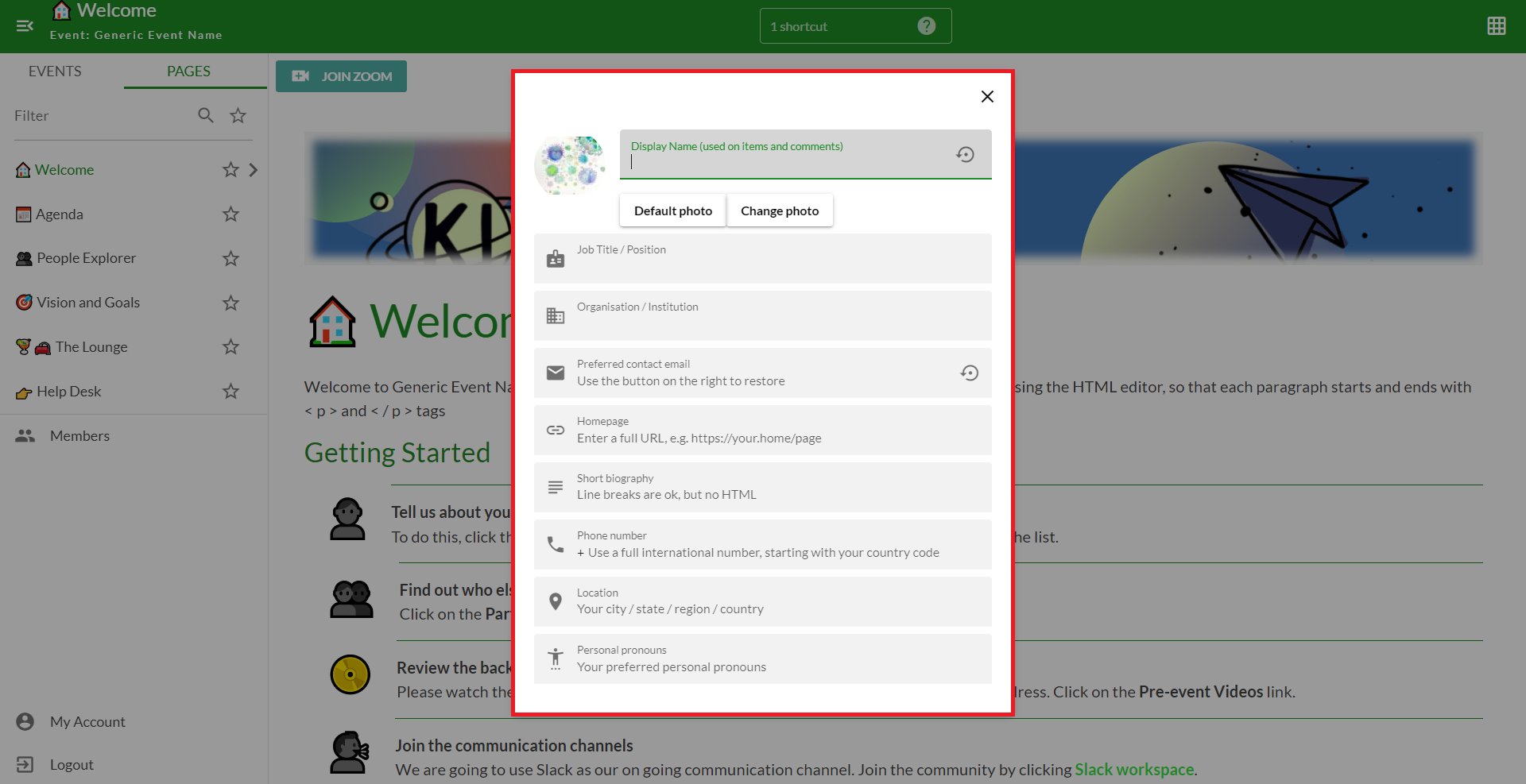Screen dimensions: 1526x784
Task: Toggle favorite star for People Explorer
Action: pyautogui.click(x=230, y=259)
